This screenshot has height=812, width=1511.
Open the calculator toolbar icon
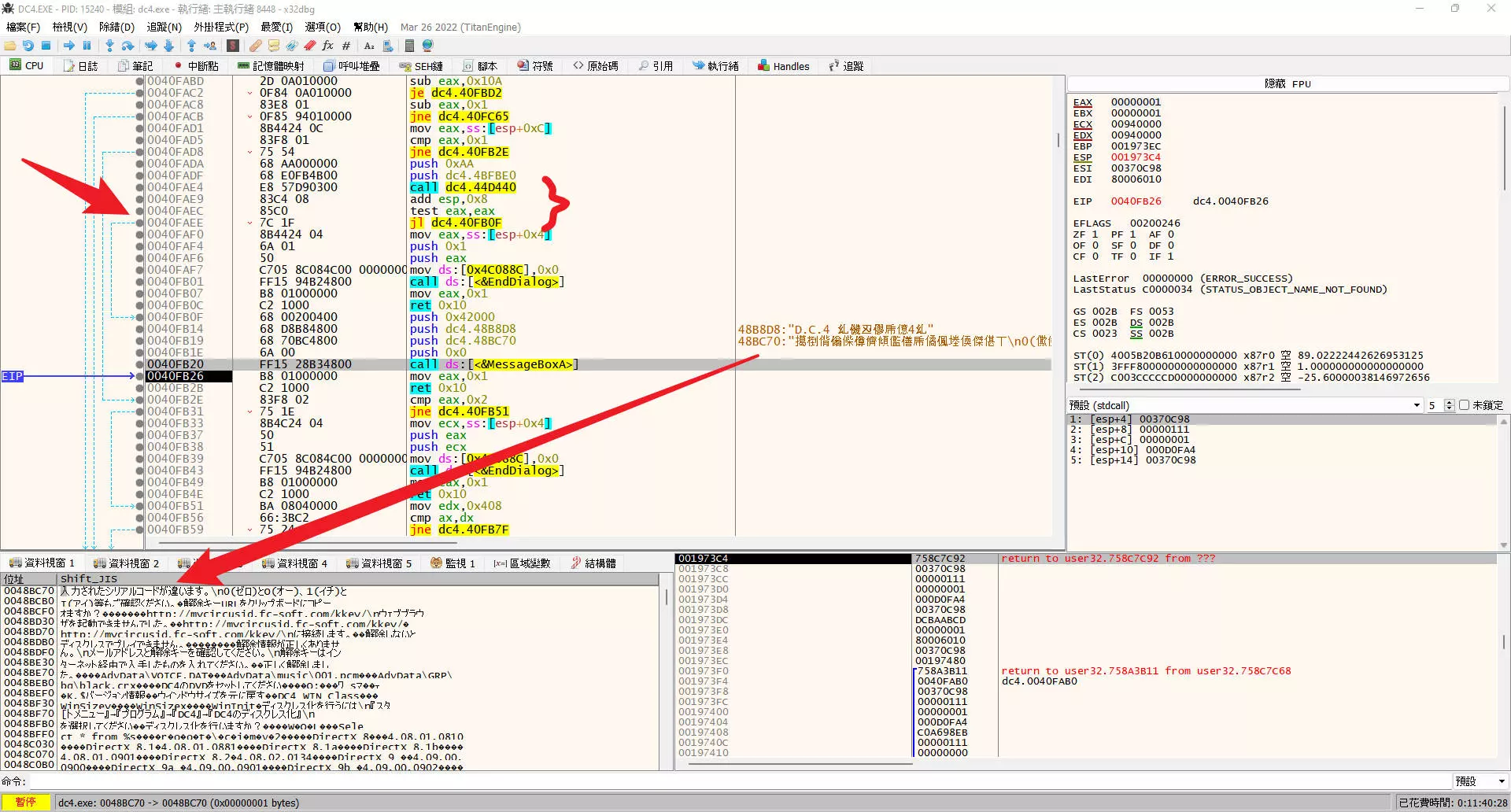(409, 46)
